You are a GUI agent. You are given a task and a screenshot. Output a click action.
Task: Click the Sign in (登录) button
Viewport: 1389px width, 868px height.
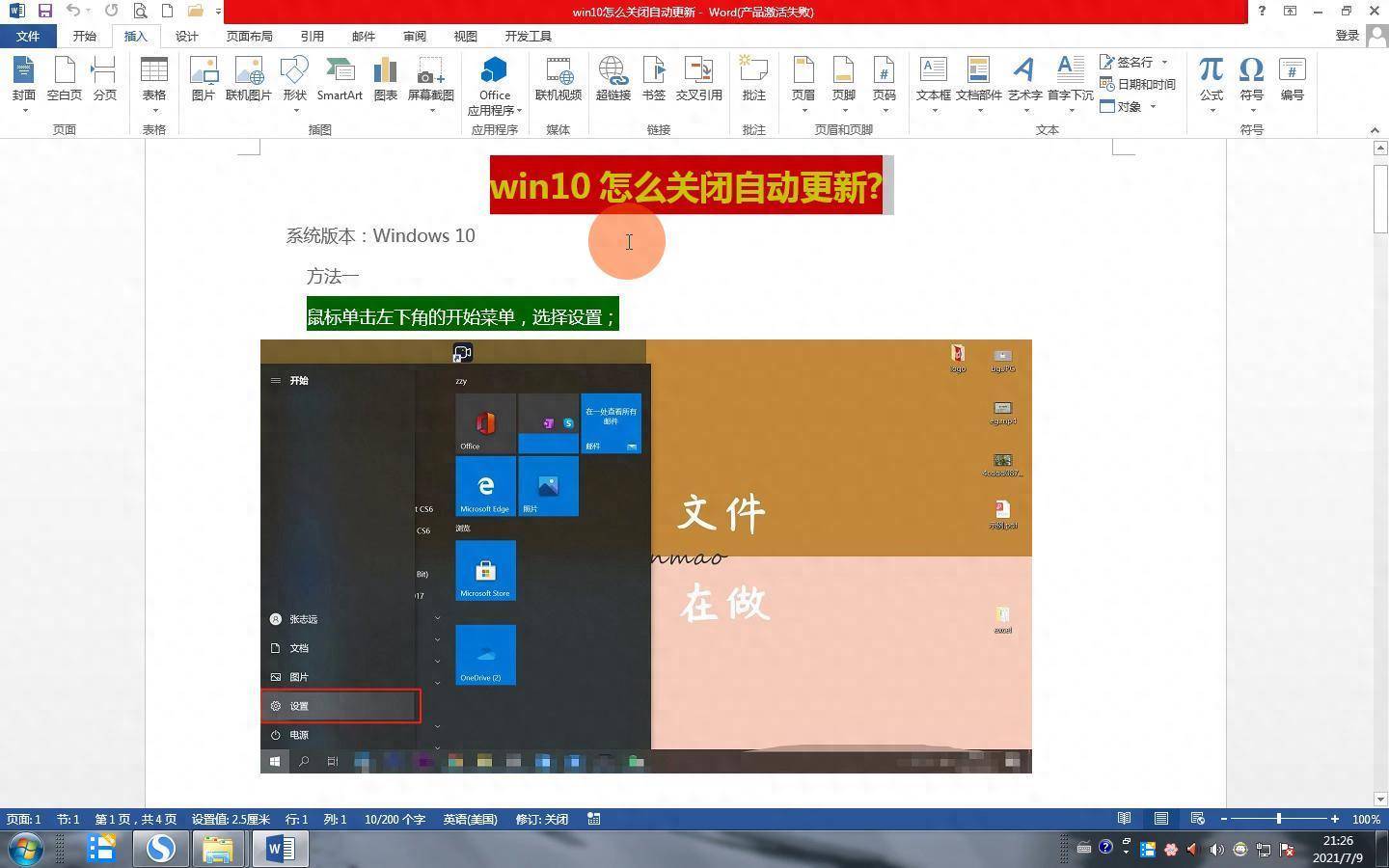point(1347,36)
